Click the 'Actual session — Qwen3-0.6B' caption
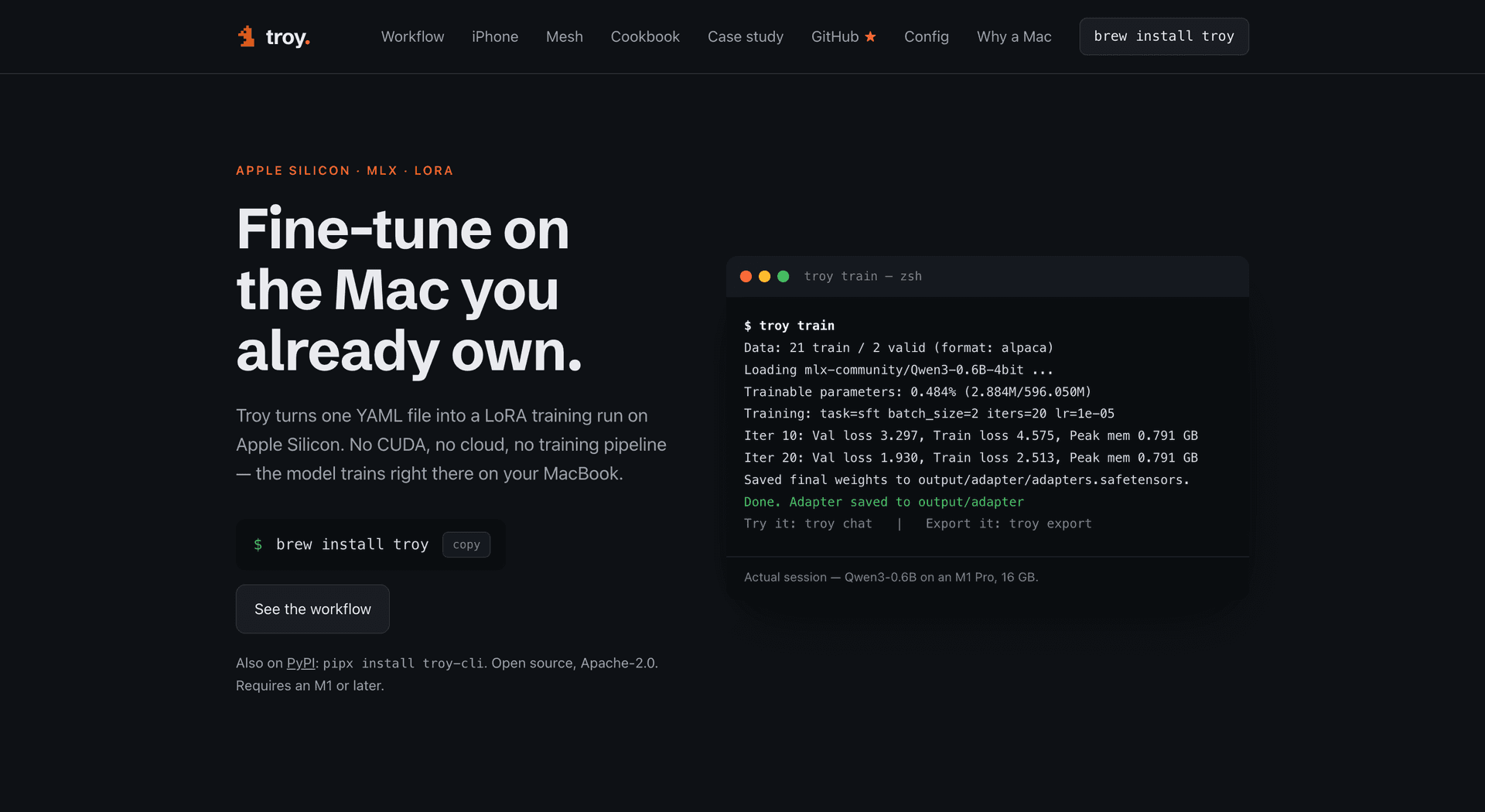 pyautogui.click(x=891, y=577)
